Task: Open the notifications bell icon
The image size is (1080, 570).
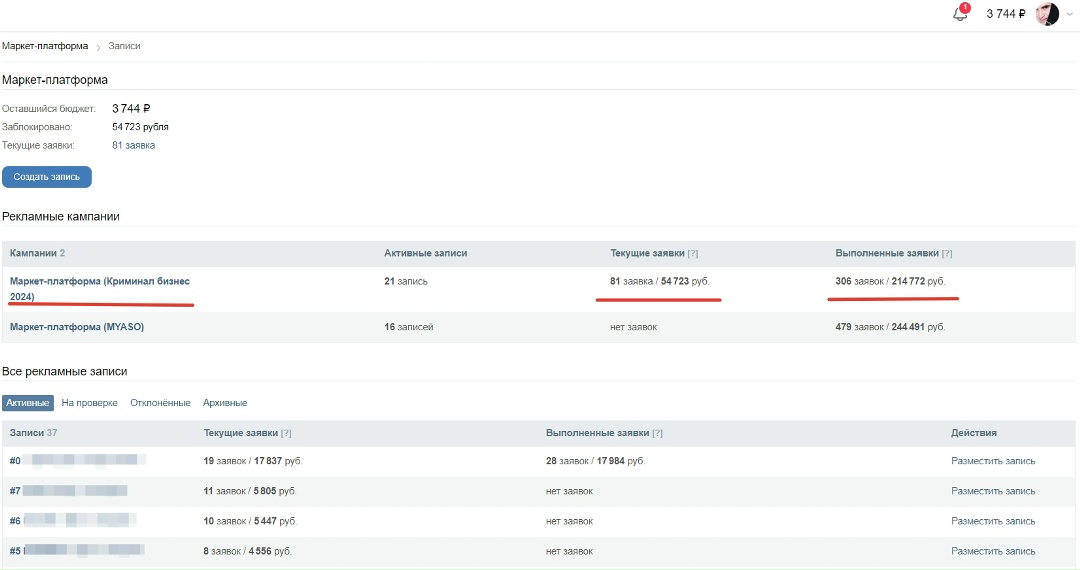Action: (960, 13)
